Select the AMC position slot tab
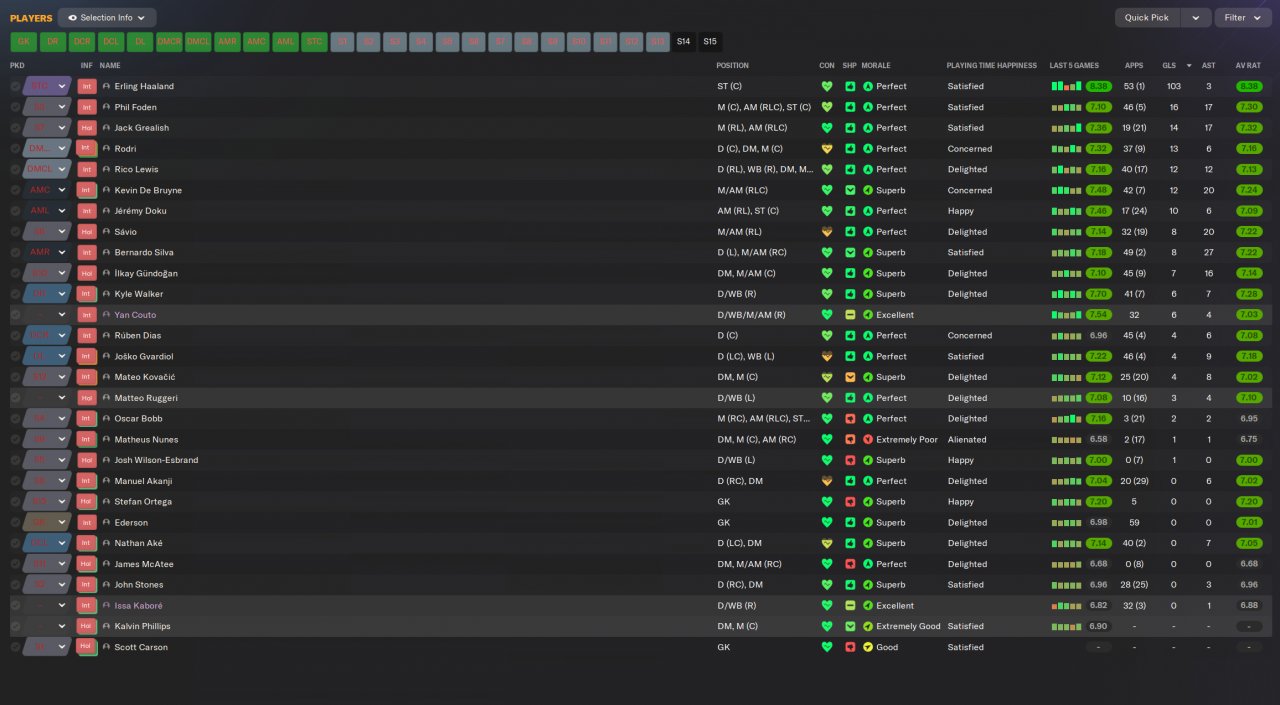The height and width of the screenshot is (705, 1280). pyautogui.click(x=256, y=42)
